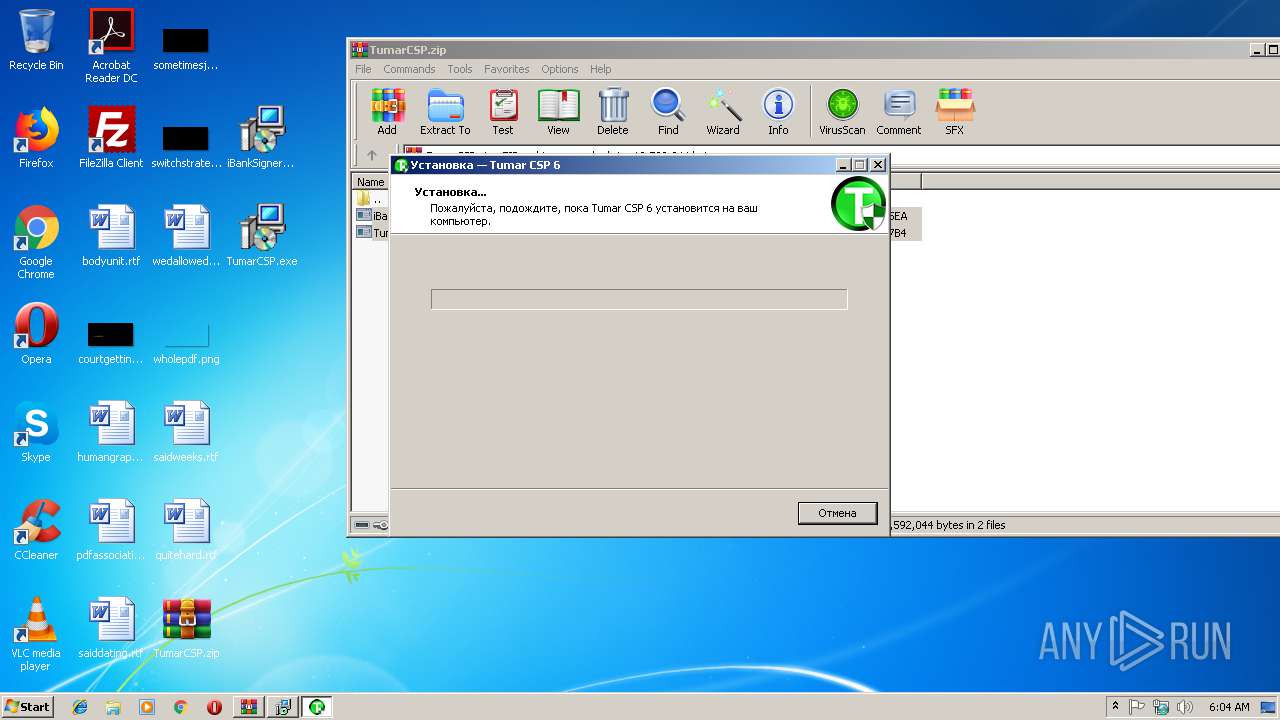Image resolution: width=1280 pixels, height=720 pixels.
Task: Select the TumarCSP.exe desktop icon
Action: 261,236
